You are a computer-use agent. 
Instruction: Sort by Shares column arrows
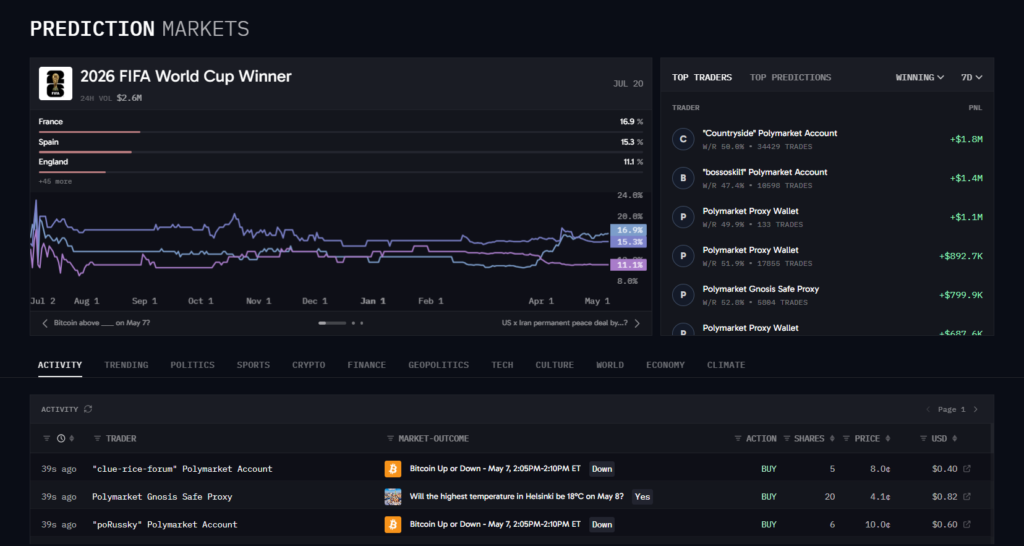(832, 438)
